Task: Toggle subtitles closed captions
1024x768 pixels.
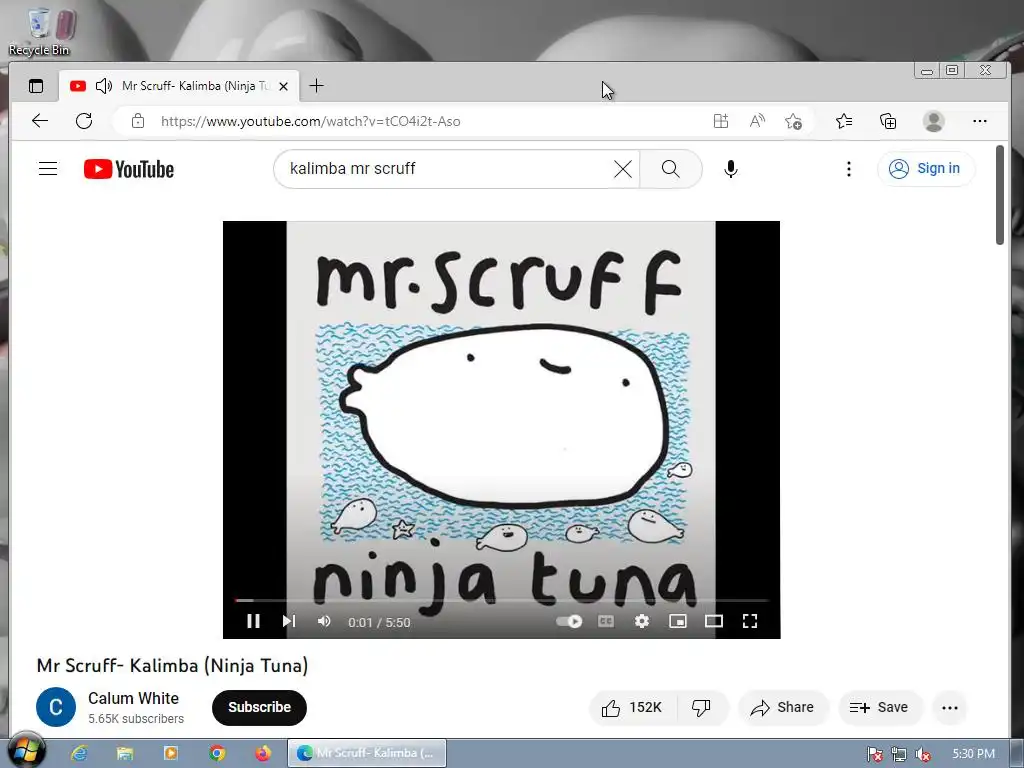Action: (x=606, y=621)
